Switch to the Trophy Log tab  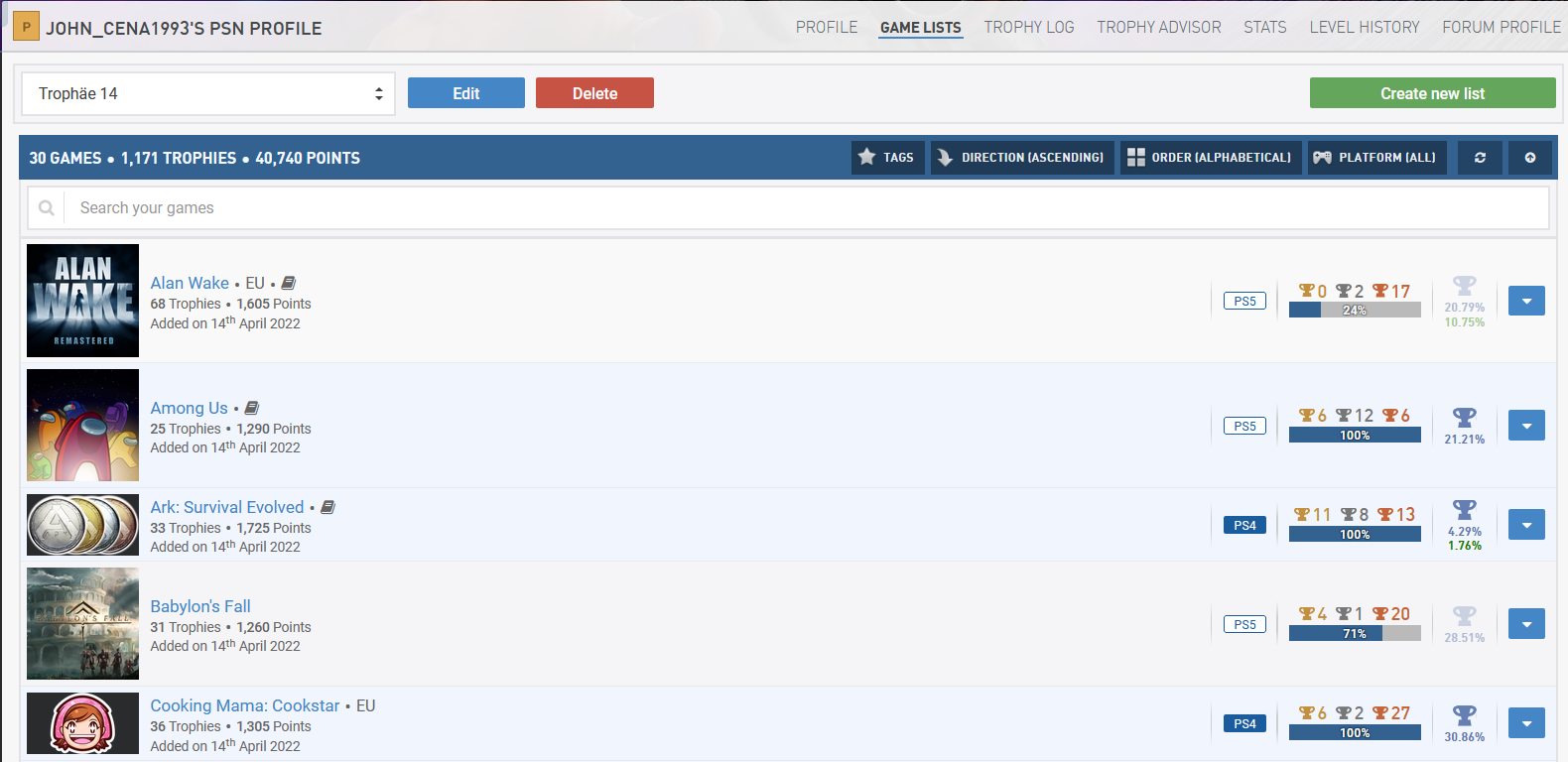1029,28
